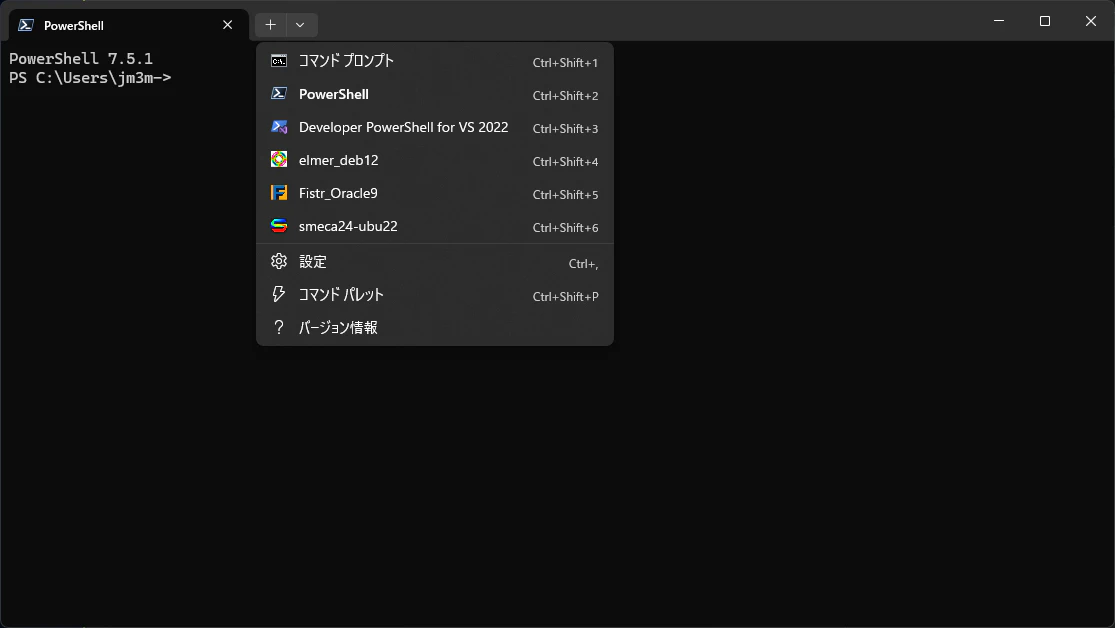Click the question mark help icon
Screen dimensions: 1115x628
coord(278,327)
